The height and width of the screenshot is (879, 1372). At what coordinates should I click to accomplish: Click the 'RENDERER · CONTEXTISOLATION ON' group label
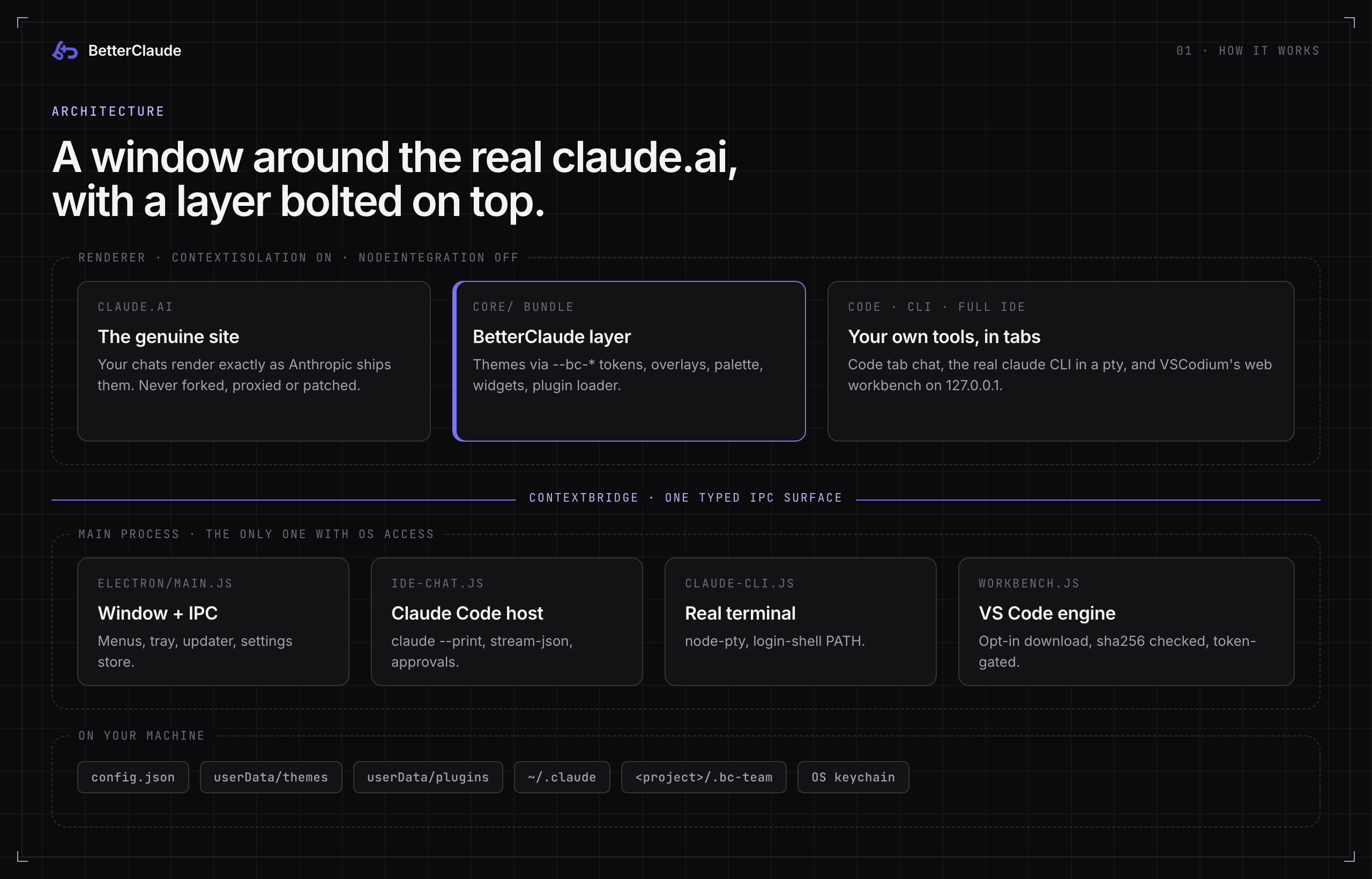299,257
